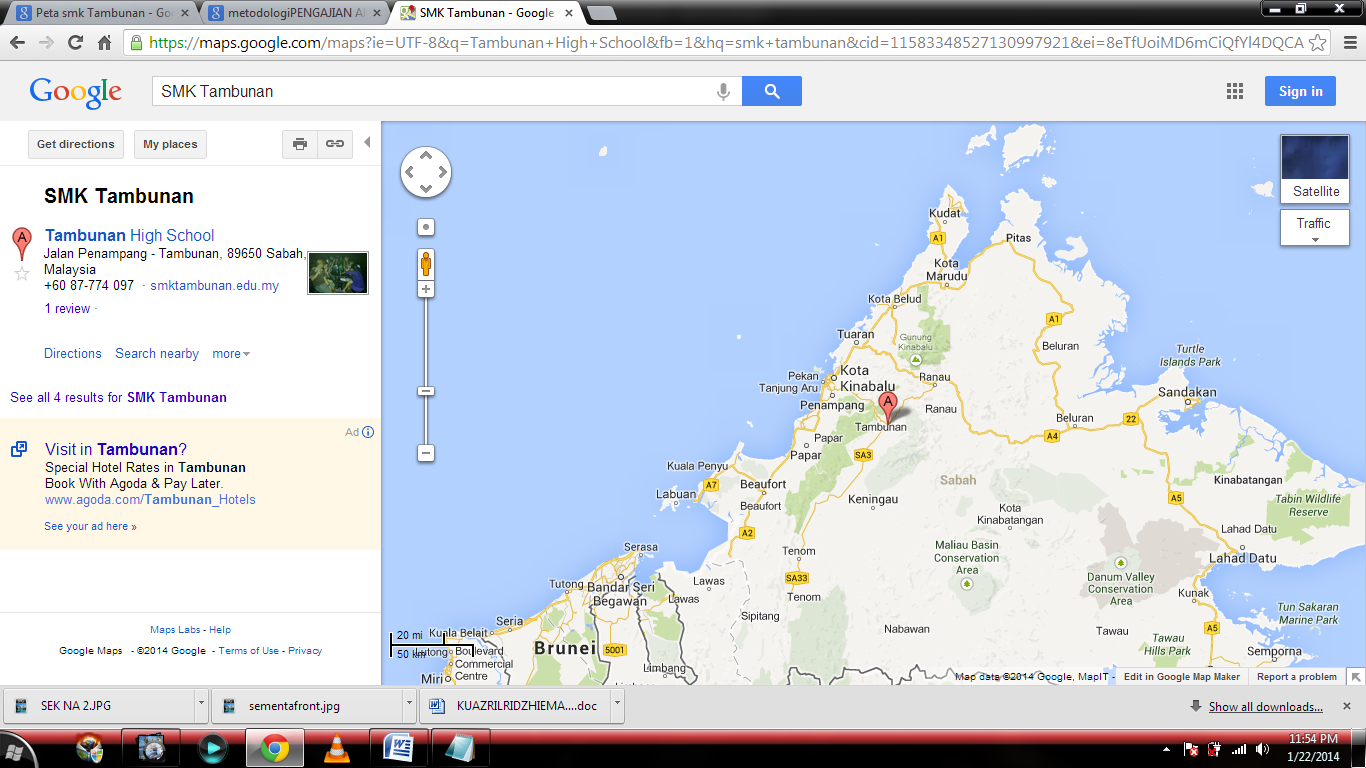Click the microphone voice search icon
The image size is (1366, 768).
723,91
